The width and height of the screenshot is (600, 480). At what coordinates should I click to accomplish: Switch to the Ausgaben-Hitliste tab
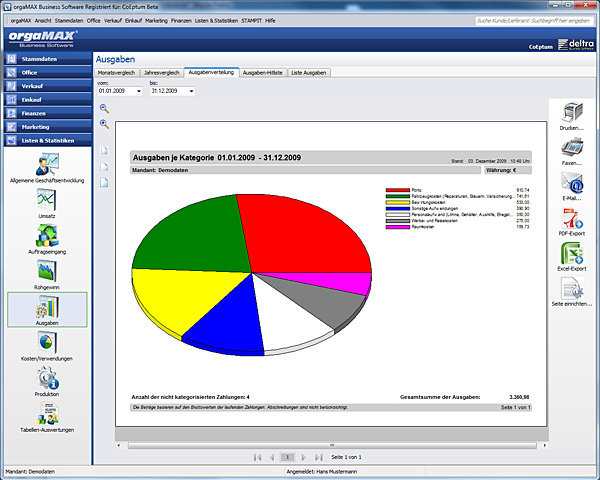point(262,73)
